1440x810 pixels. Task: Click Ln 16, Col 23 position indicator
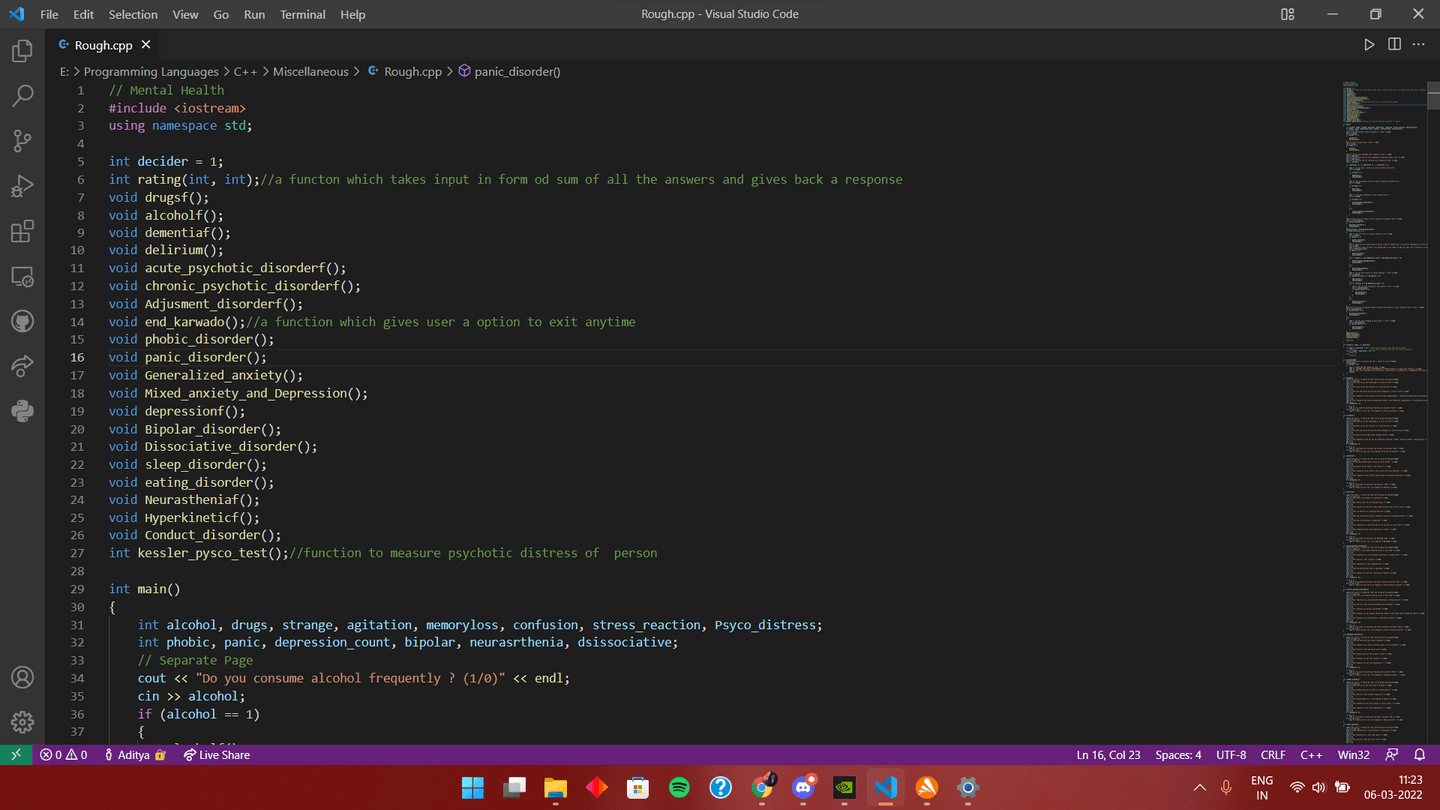pyautogui.click(x=1108, y=755)
